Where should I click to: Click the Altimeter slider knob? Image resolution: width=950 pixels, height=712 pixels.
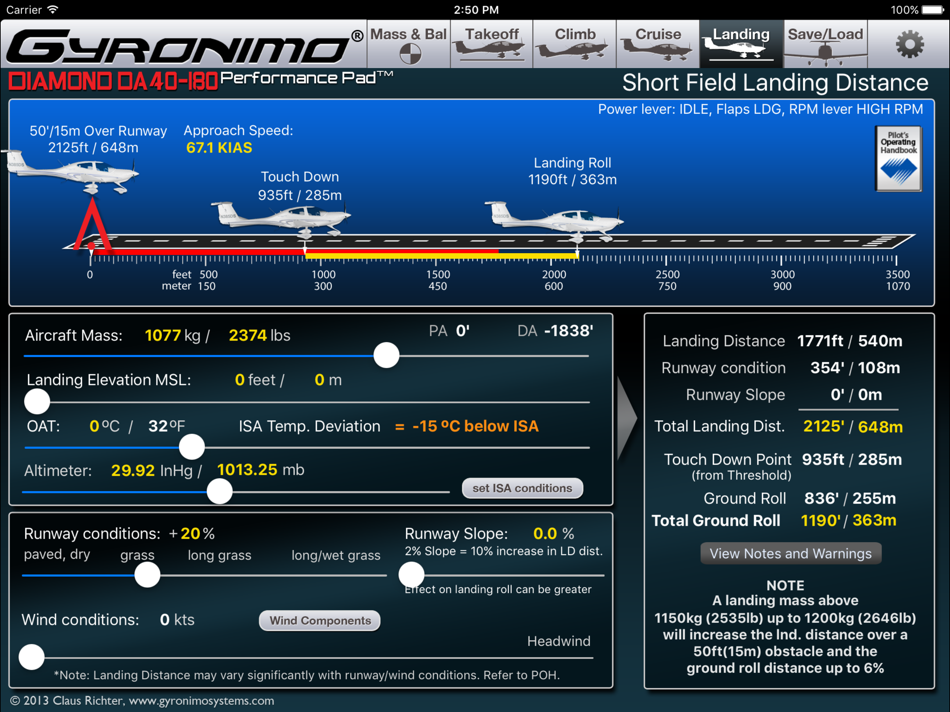click(x=219, y=491)
